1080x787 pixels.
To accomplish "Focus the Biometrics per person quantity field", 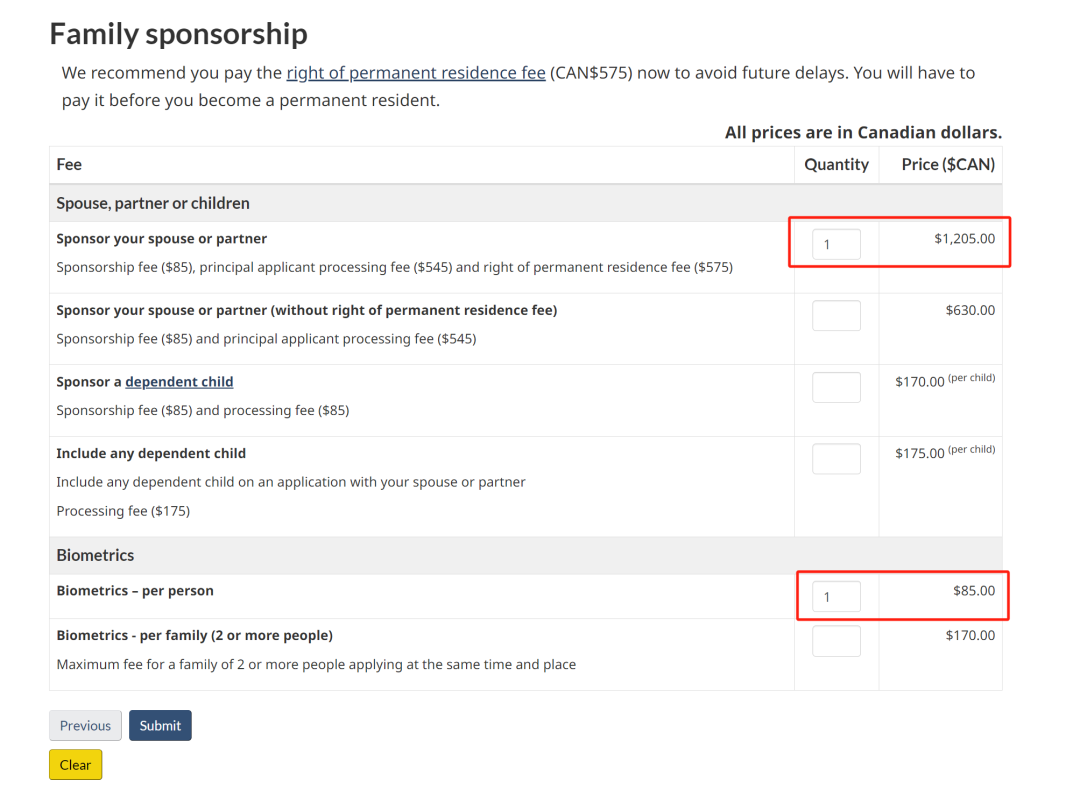I will pyautogui.click(x=836, y=597).
